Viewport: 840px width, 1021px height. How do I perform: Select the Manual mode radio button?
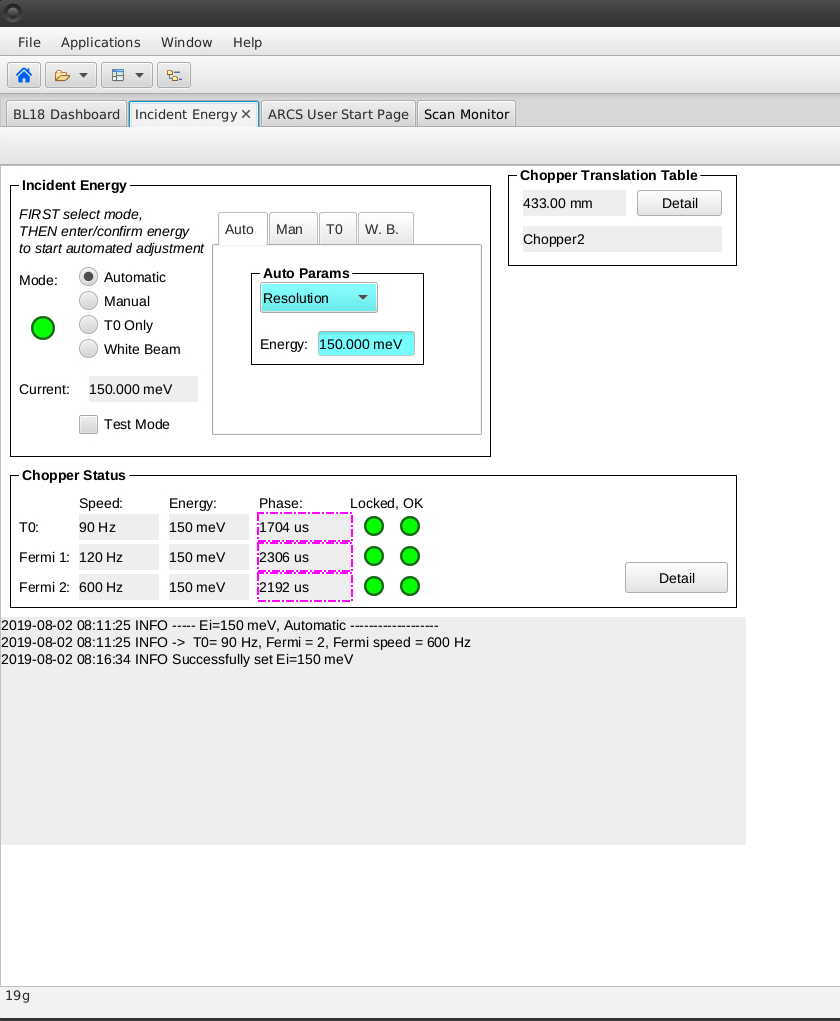click(89, 301)
